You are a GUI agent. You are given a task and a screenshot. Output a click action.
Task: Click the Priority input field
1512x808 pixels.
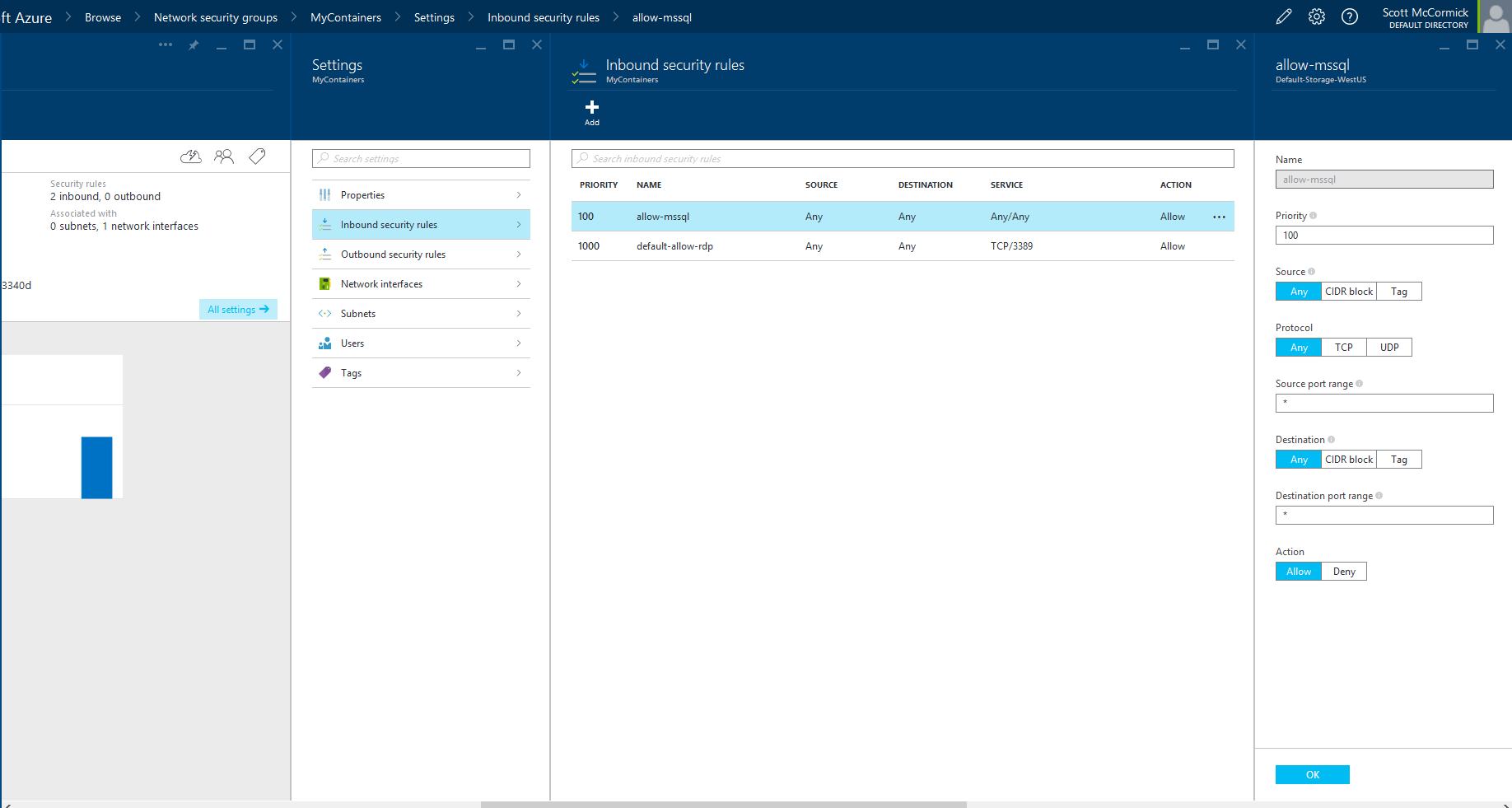click(1384, 236)
